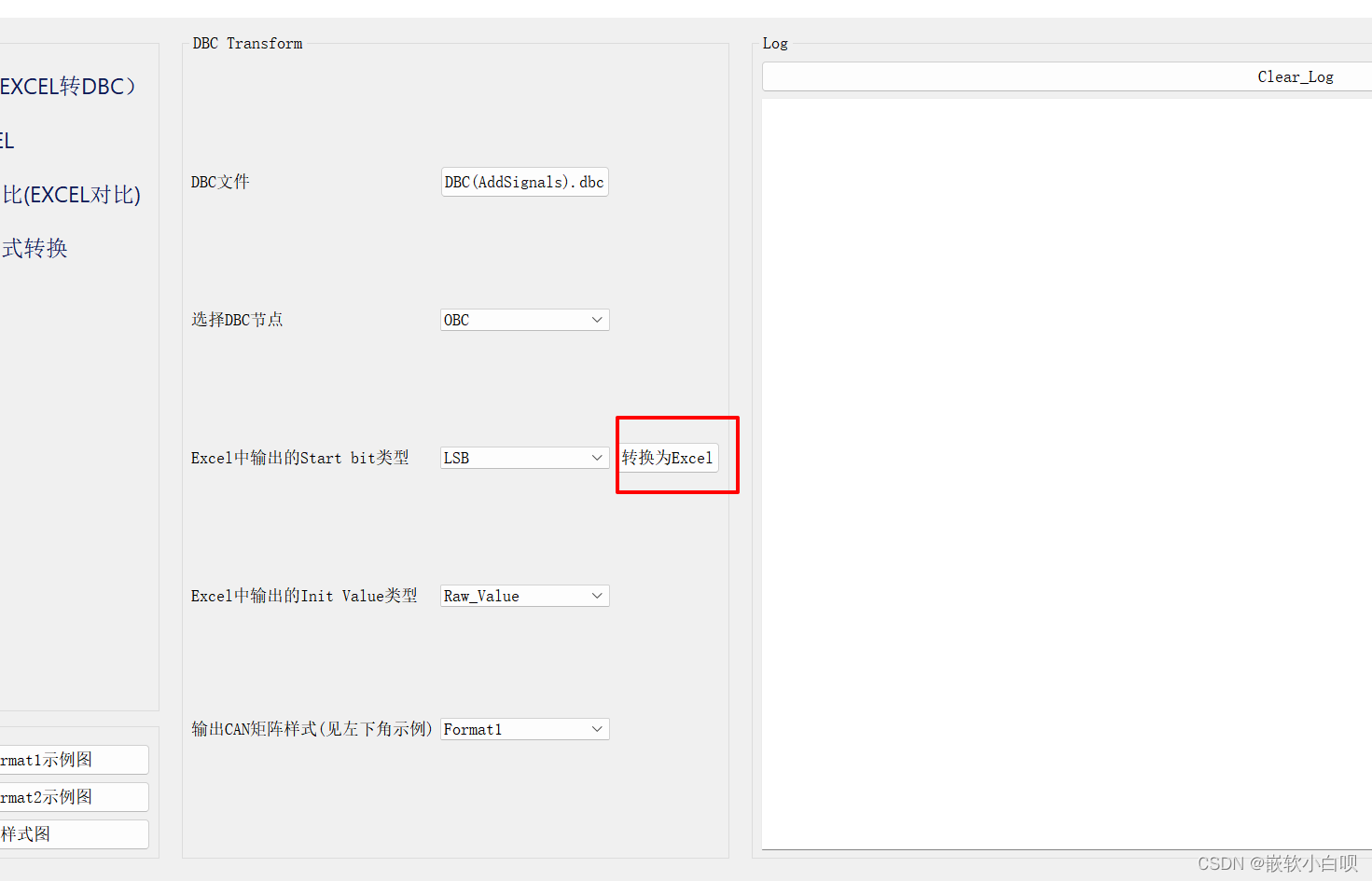Click the LSB dropdown arrow chevron
1372x881 pixels.
click(597, 457)
